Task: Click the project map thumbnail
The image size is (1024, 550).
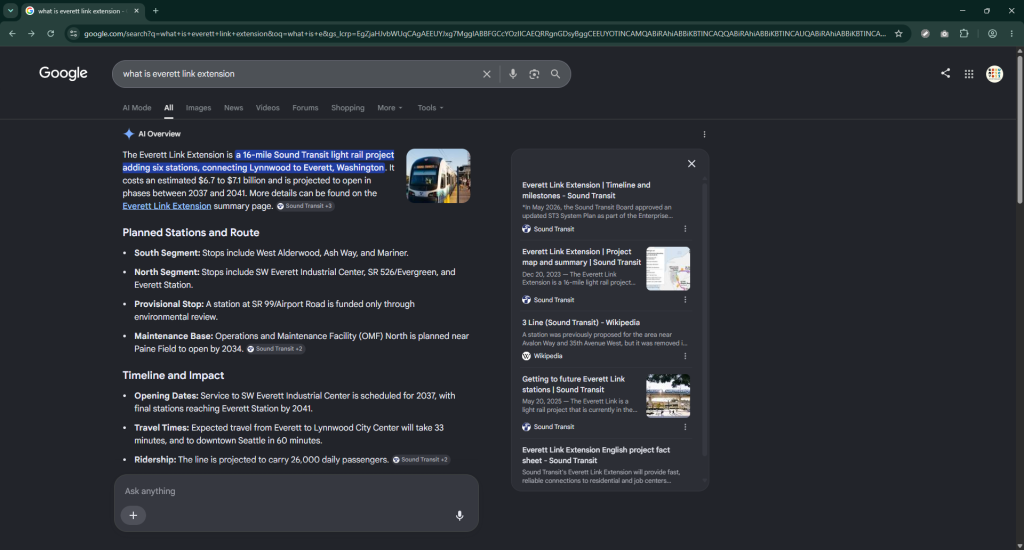Action: coord(668,268)
